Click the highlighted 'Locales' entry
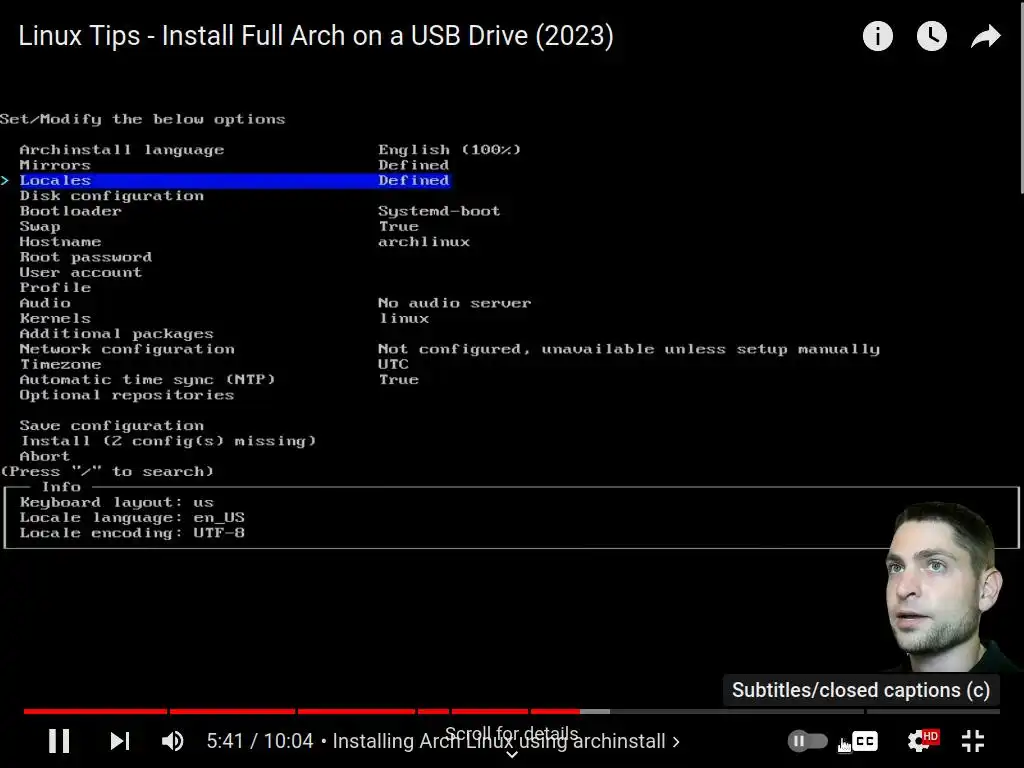 coord(234,180)
